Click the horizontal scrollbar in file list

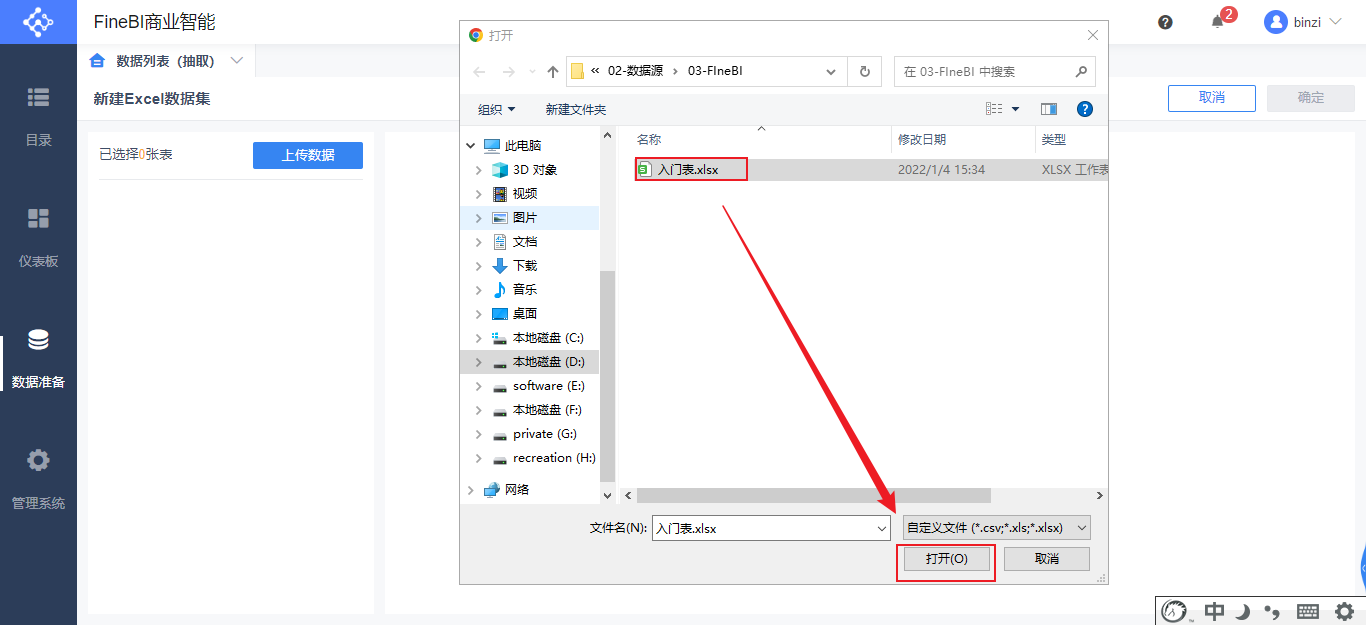(x=813, y=495)
